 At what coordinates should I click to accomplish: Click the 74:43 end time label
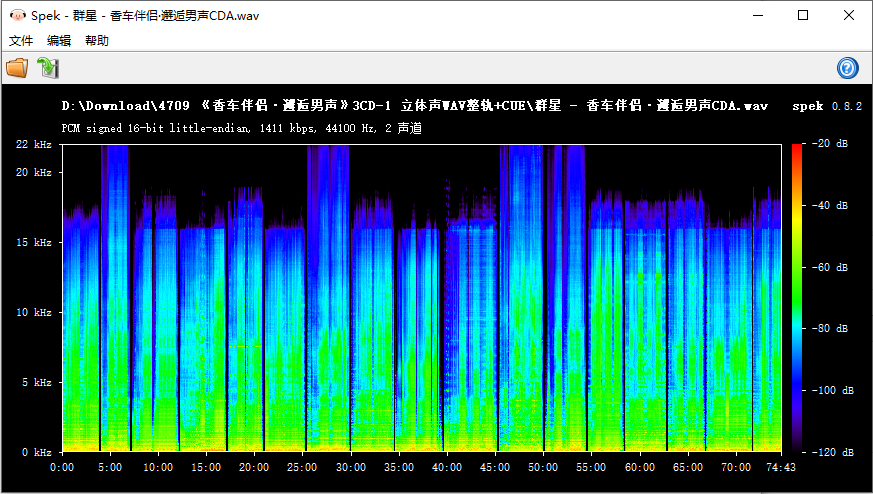[x=781, y=467]
